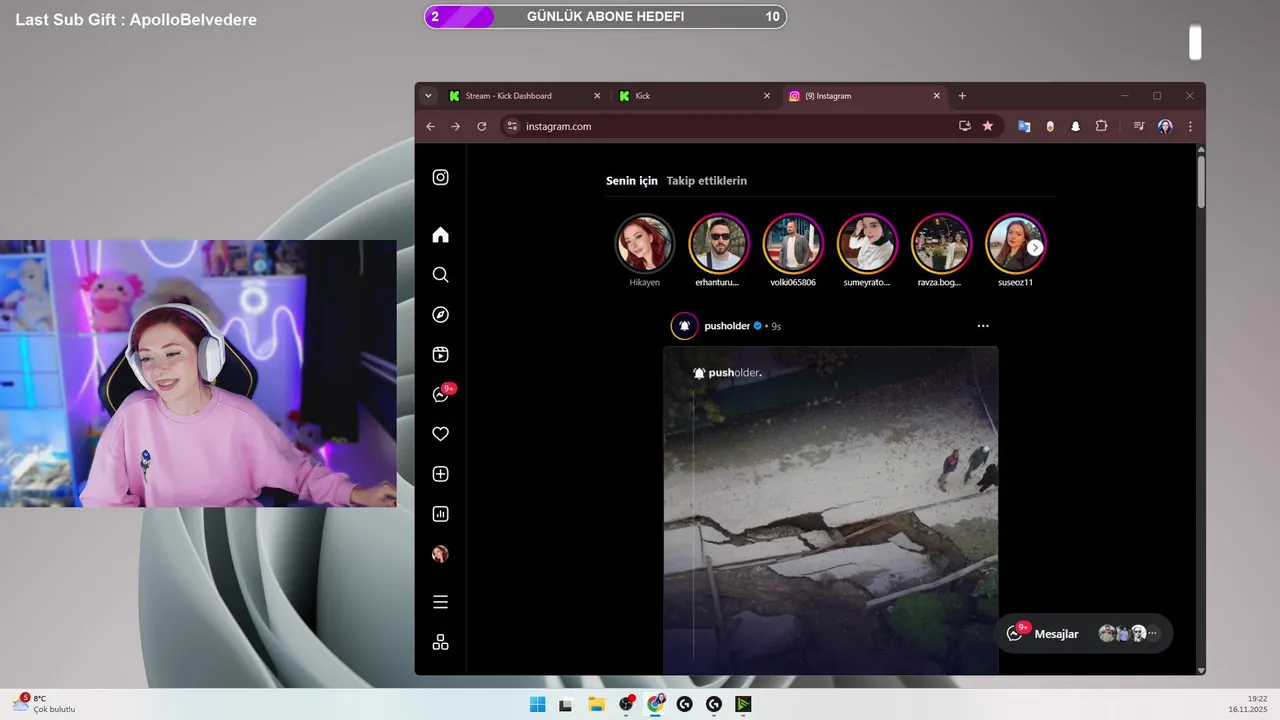Open Messenger with the 9+ badge in the sidebar
This screenshot has height=720, width=1280.
pos(442,393)
